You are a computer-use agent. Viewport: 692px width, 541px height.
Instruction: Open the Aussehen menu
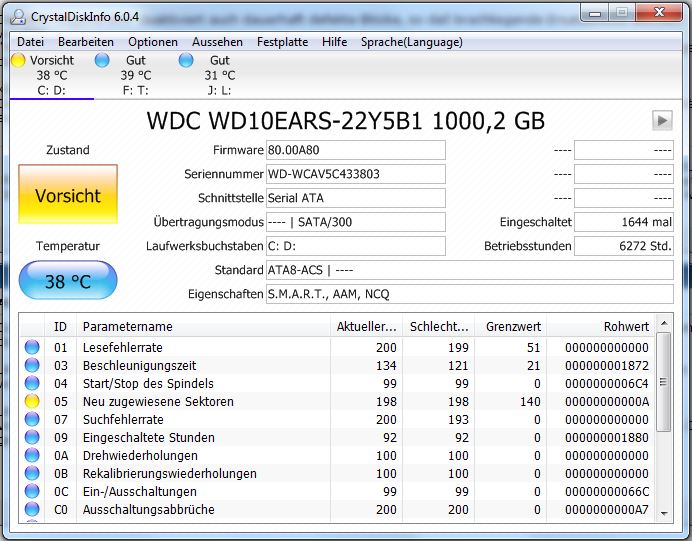[217, 42]
